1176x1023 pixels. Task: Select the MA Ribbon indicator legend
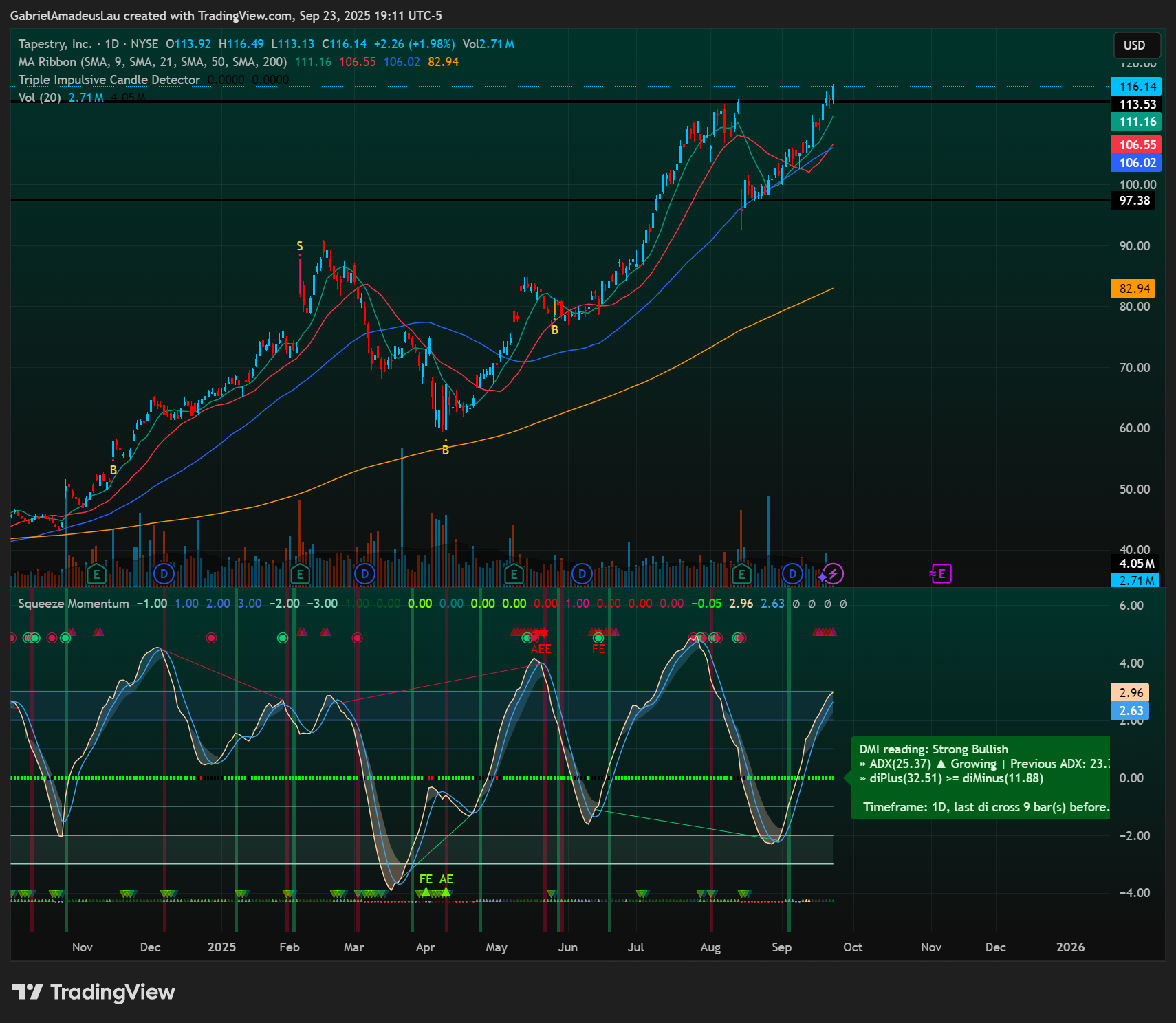[153, 62]
